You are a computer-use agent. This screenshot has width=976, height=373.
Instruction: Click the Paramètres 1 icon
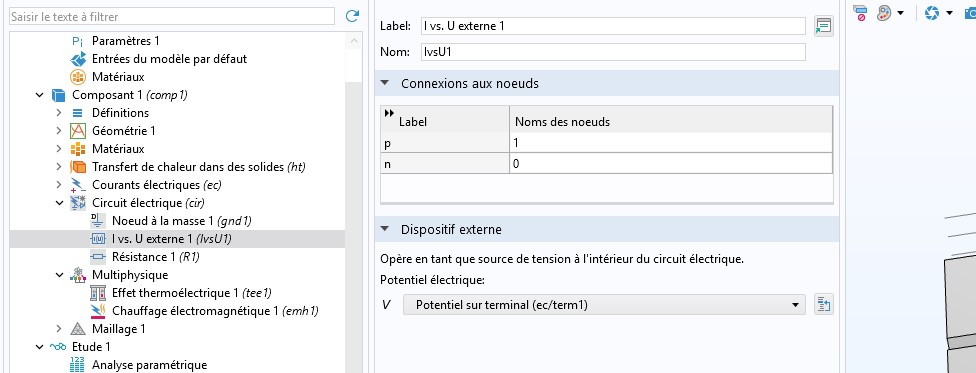[78, 41]
